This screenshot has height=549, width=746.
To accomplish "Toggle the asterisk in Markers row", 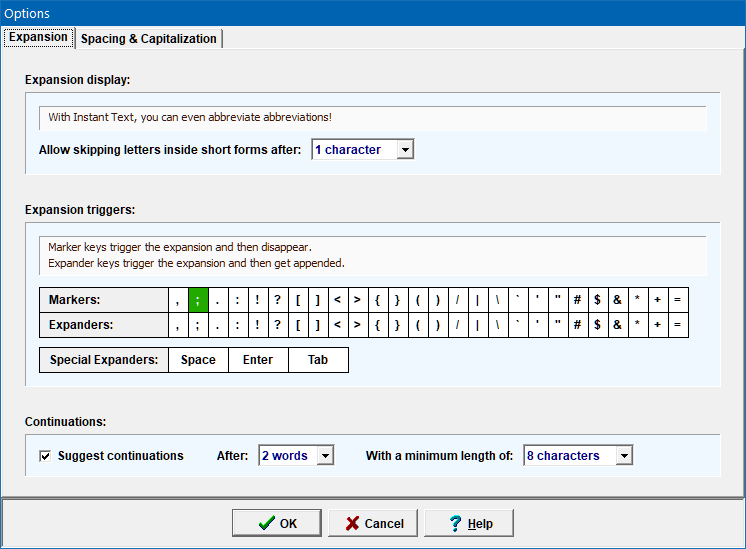I will pyautogui.click(x=638, y=300).
